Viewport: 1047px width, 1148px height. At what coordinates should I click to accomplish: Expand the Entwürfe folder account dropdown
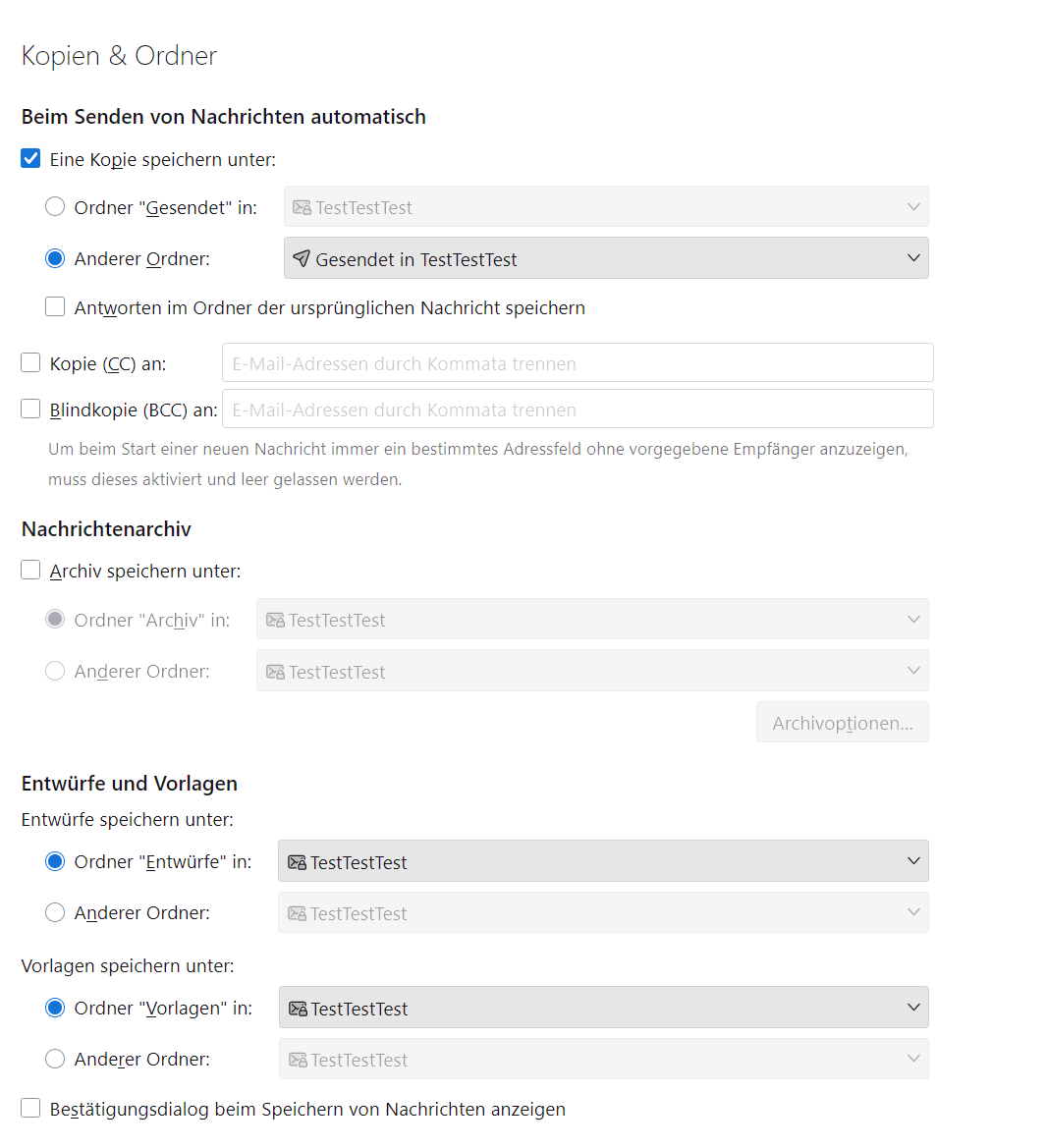603,861
